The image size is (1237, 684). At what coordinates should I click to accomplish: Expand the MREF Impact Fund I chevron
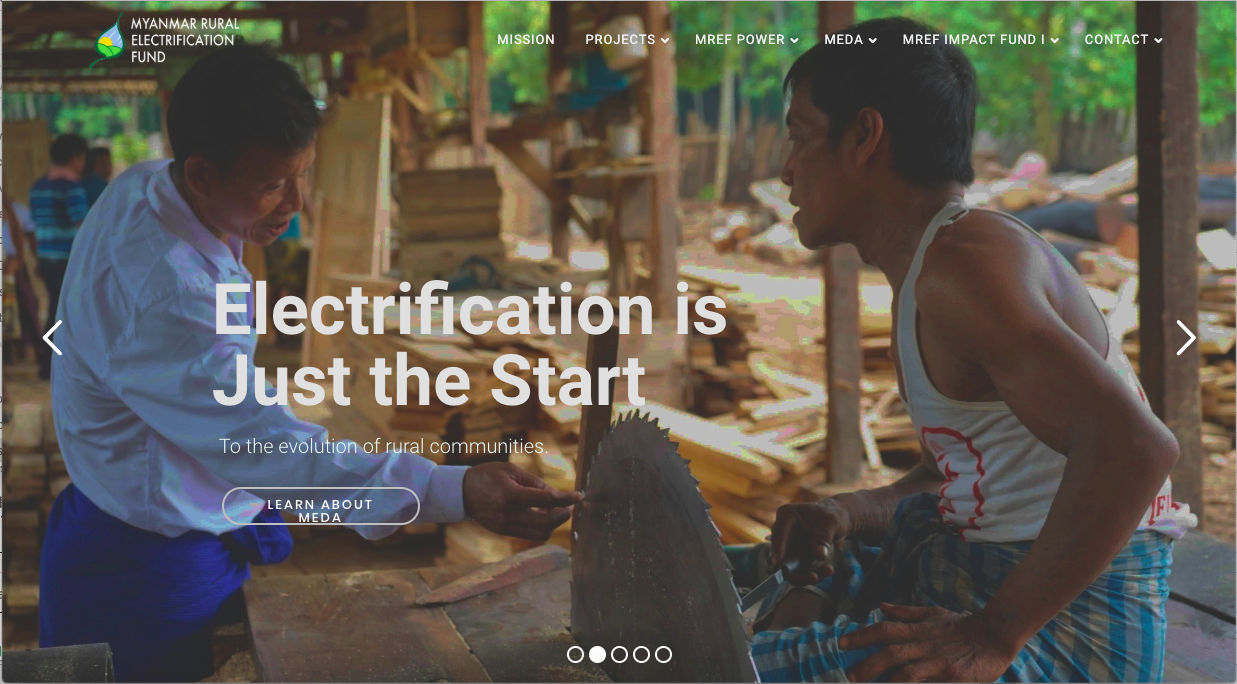[x=1054, y=41]
